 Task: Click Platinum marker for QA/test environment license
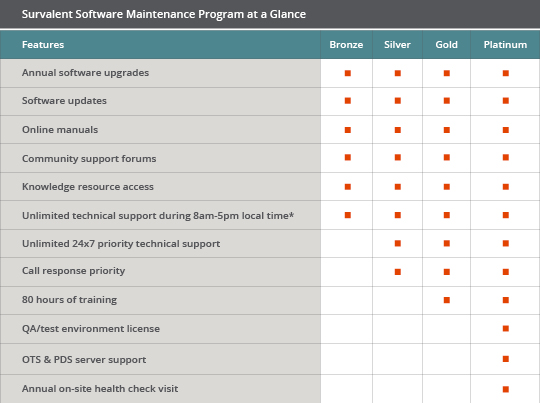pos(506,328)
